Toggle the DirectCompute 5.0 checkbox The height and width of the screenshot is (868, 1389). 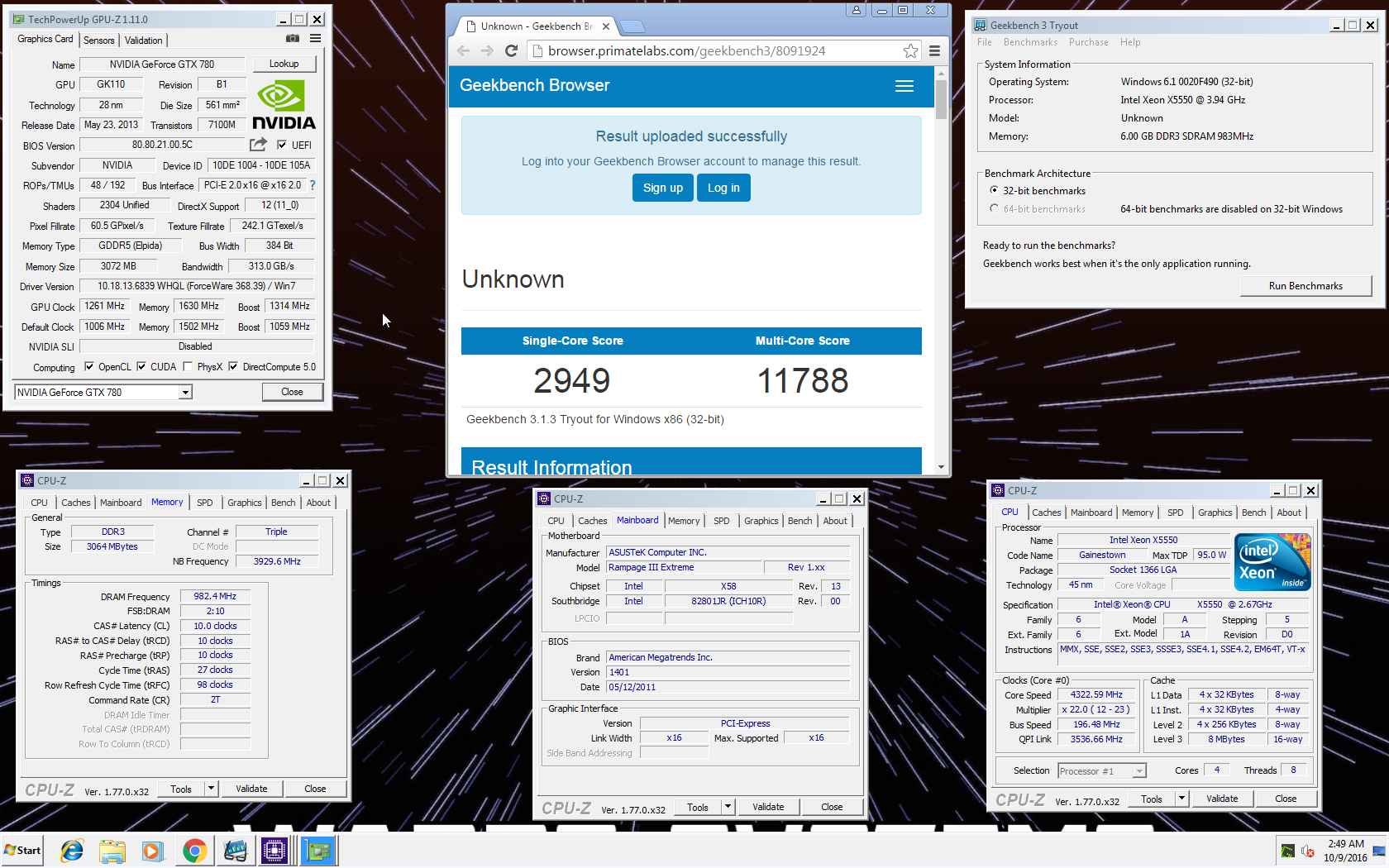pos(233,366)
